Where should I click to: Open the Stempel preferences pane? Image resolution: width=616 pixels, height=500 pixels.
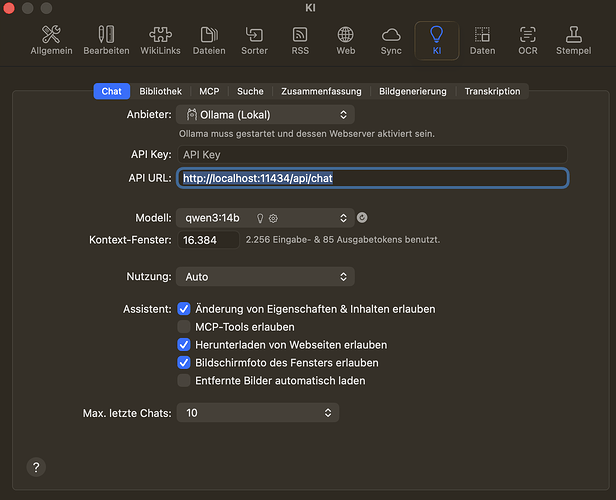574,41
